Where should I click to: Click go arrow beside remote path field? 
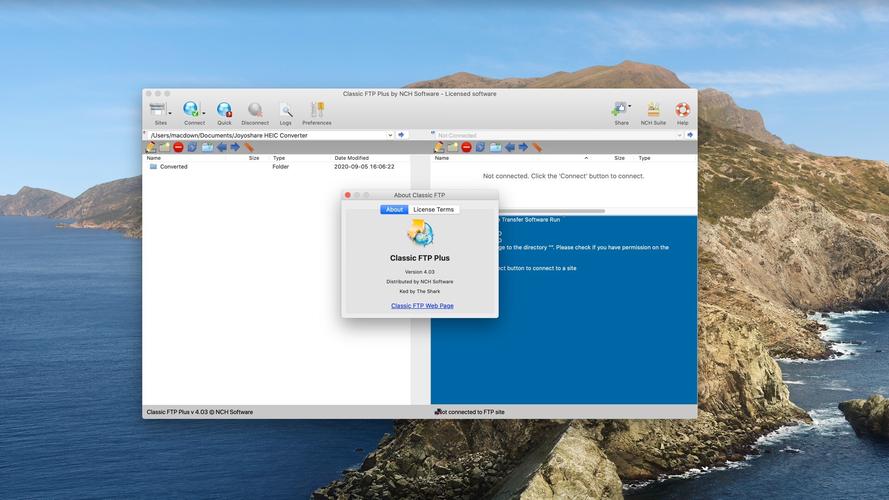pyautogui.click(x=690, y=135)
